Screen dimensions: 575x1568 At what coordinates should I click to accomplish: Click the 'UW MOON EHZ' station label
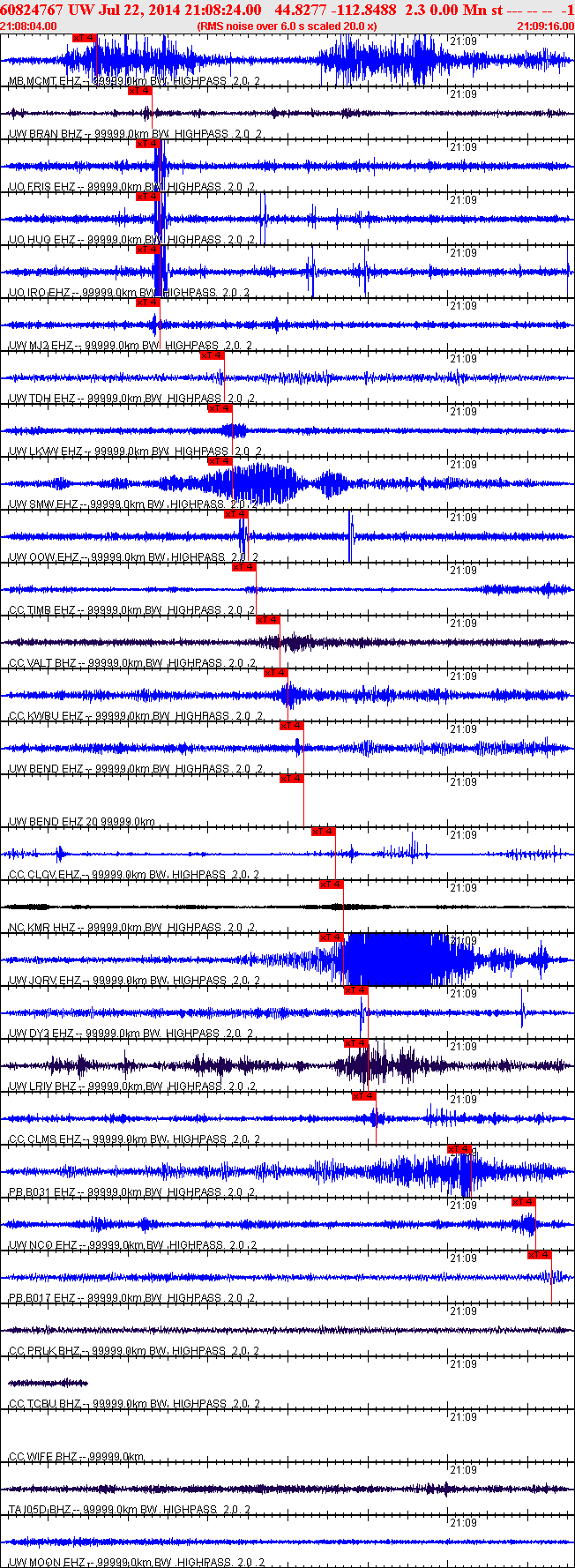point(46,1563)
